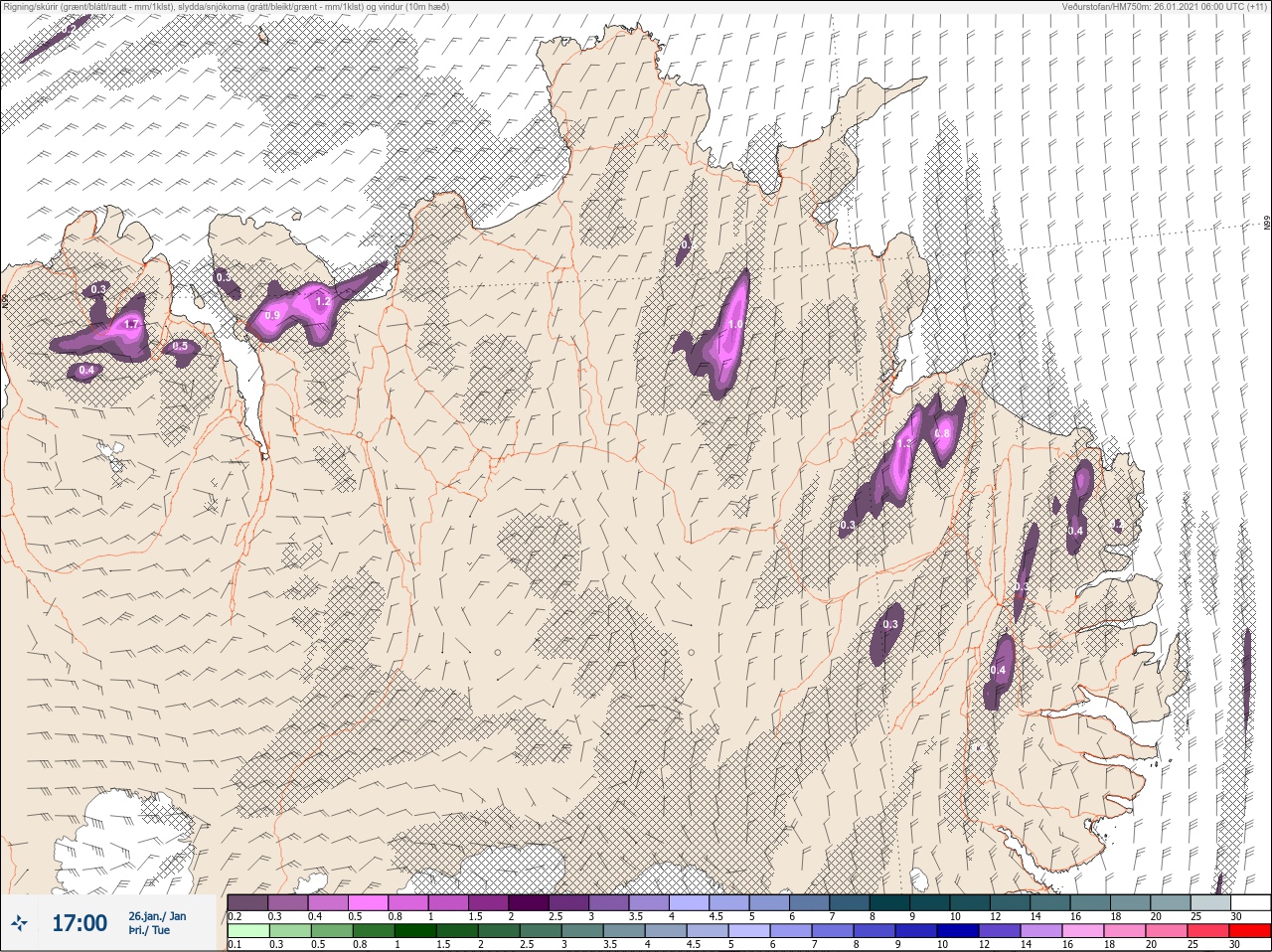The height and width of the screenshot is (952, 1272).
Task: Pick the lower legend swatch between 1 and 1.5
Action: coord(413,931)
